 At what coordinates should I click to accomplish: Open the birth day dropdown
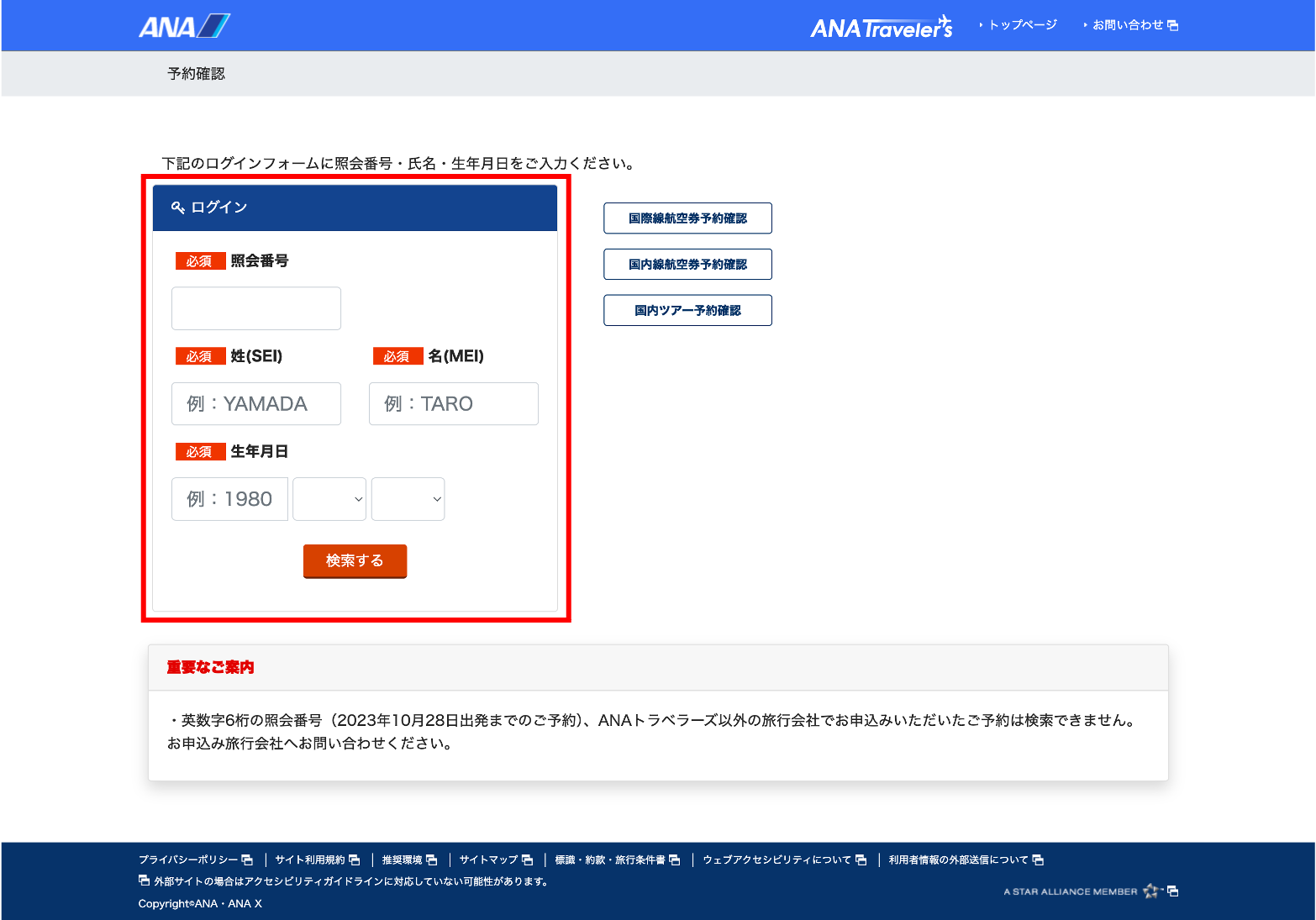[408, 499]
